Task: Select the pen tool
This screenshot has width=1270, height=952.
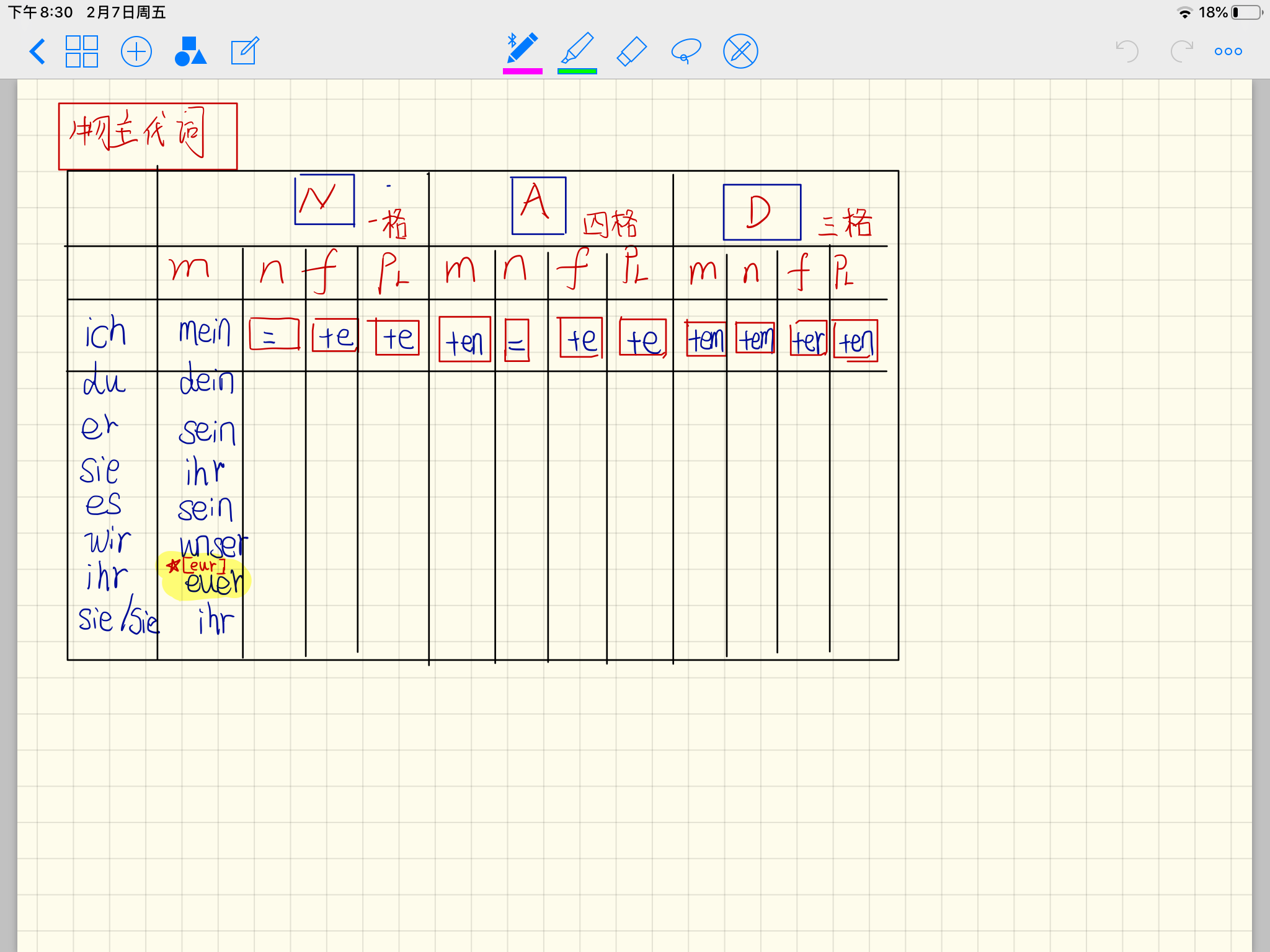Action: [522, 48]
